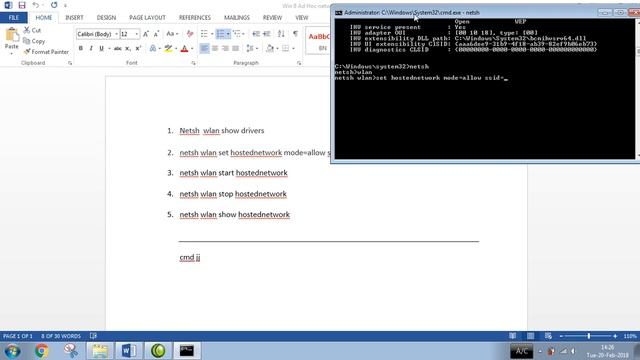Decrease paragraph indent
The image size is (640, 360).
pos(256,34)
